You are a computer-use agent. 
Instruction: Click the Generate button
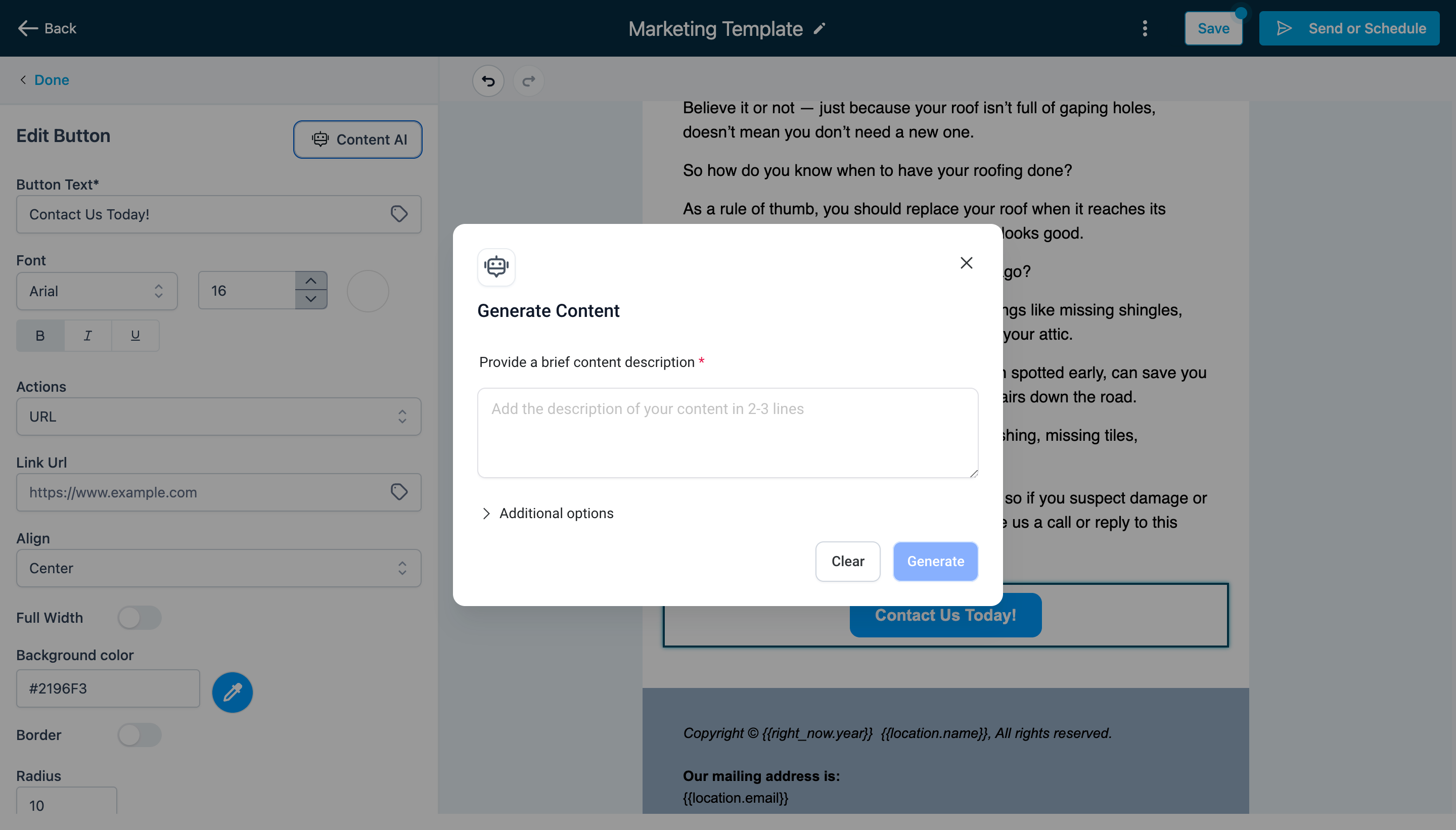click(935, 562)
